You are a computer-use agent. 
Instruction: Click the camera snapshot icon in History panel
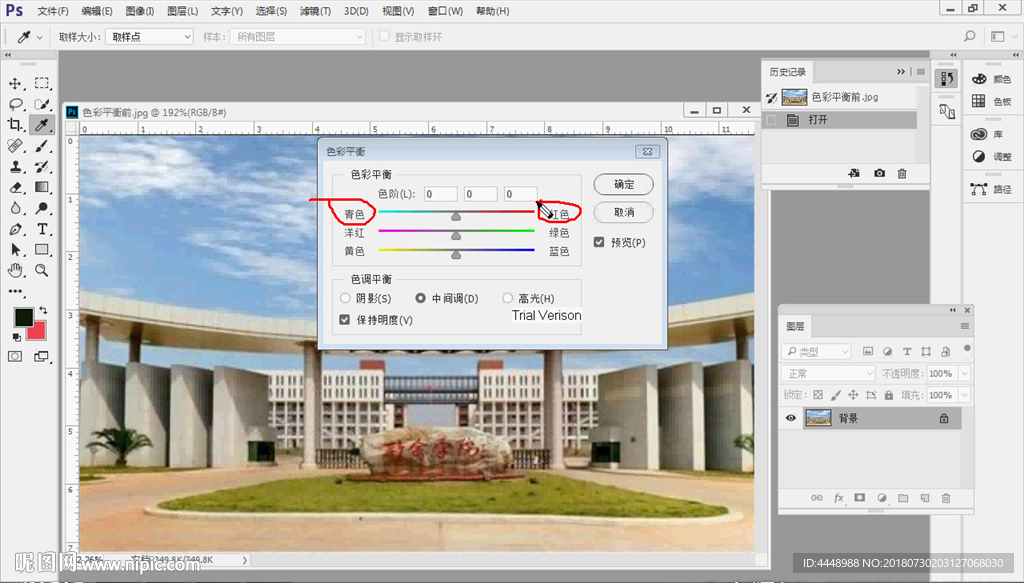pyautogui.click(x=879, y=173)
